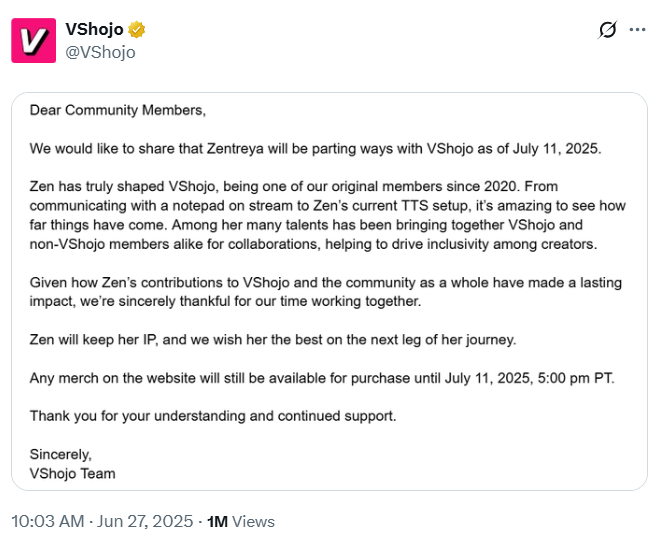Go to the @VShojo handle
Viewport: 666px width, 546px height.
(100, 52)
